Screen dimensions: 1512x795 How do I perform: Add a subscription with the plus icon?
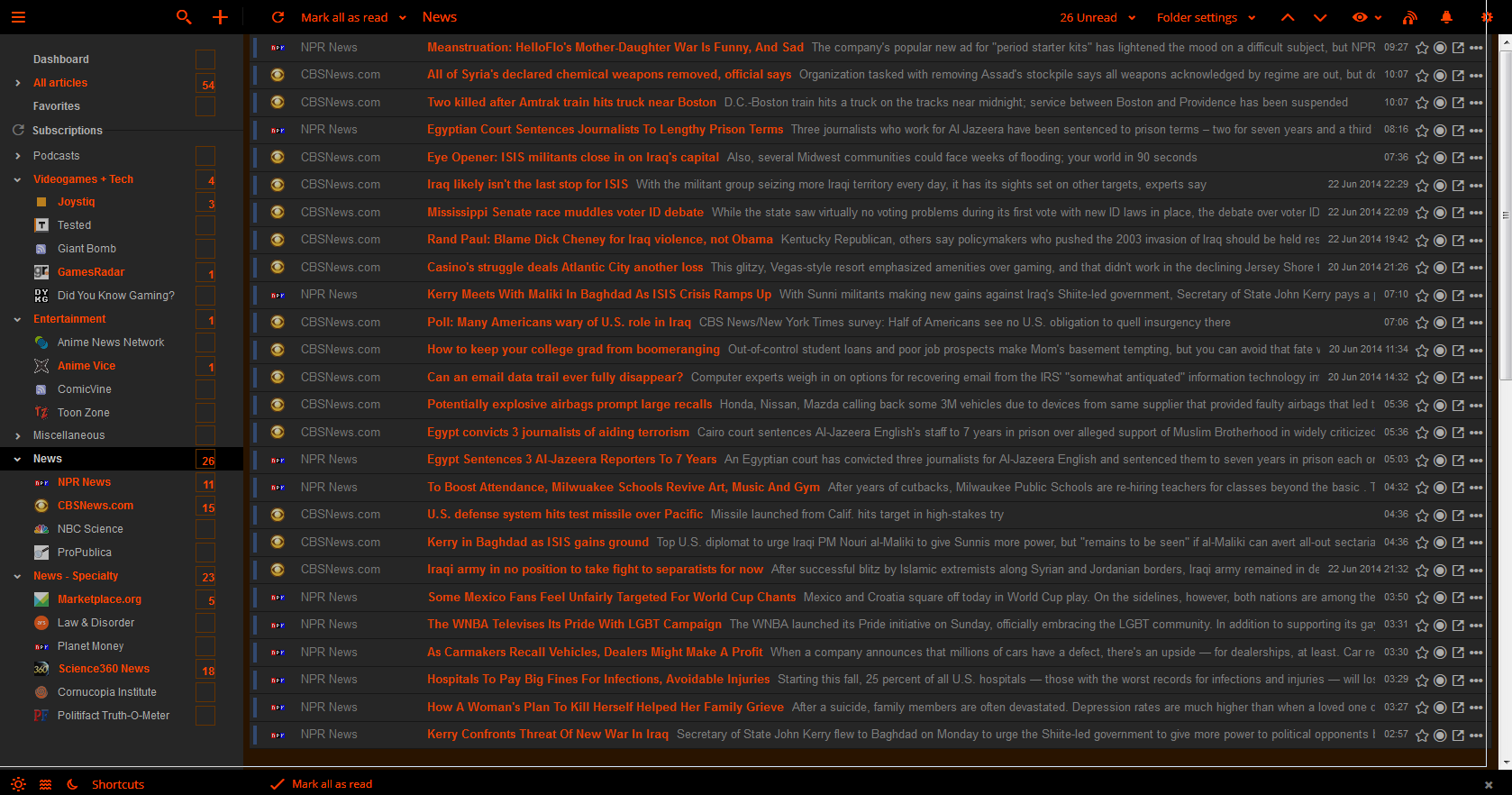[220, 17]
